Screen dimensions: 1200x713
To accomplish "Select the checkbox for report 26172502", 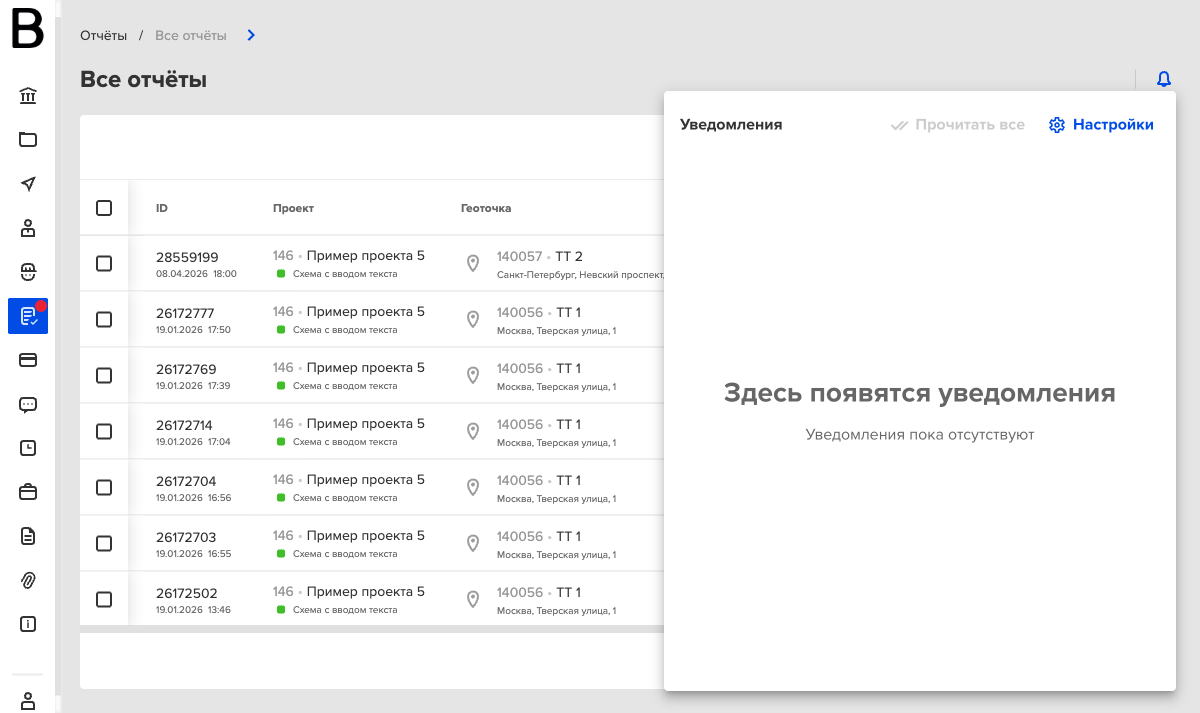I will pos(104,600).
